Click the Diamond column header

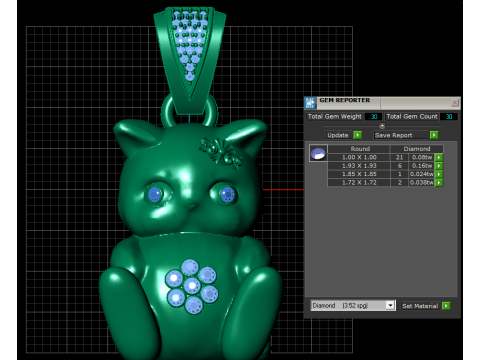click(x=417, y=149)
